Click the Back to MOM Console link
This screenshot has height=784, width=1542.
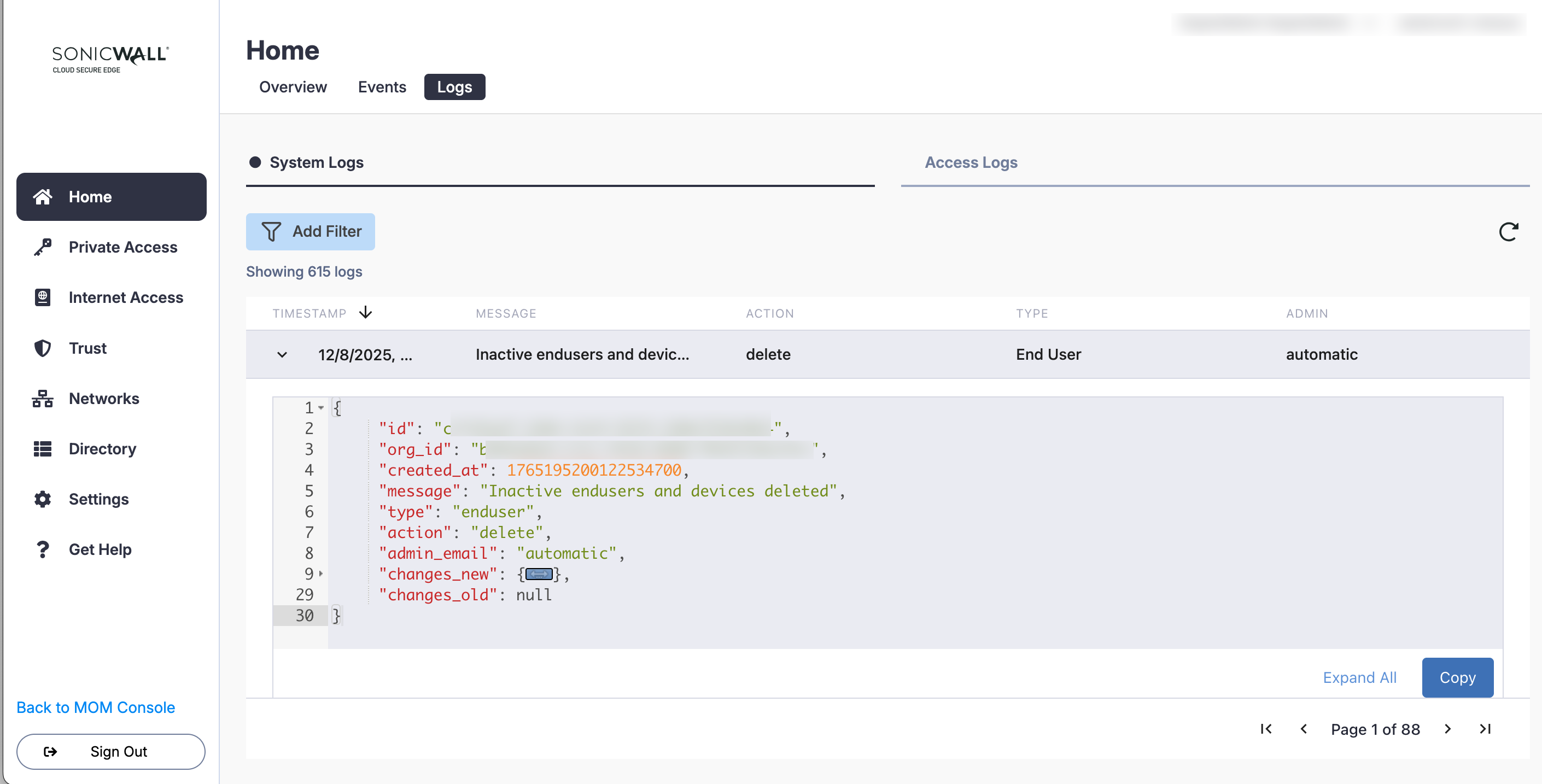96,707
